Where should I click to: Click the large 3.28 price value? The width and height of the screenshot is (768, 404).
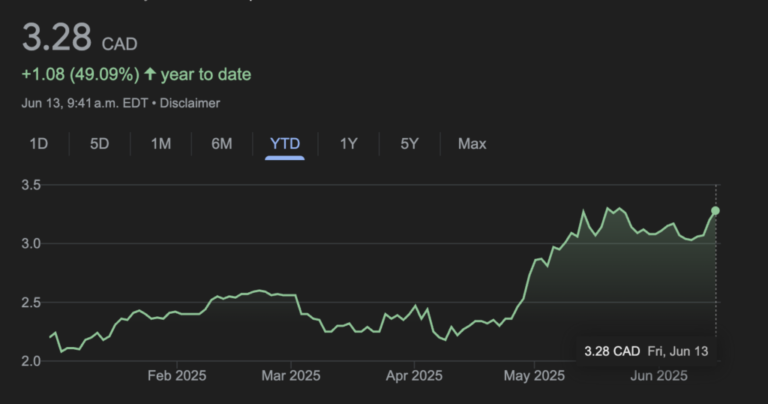coord(56,41)
